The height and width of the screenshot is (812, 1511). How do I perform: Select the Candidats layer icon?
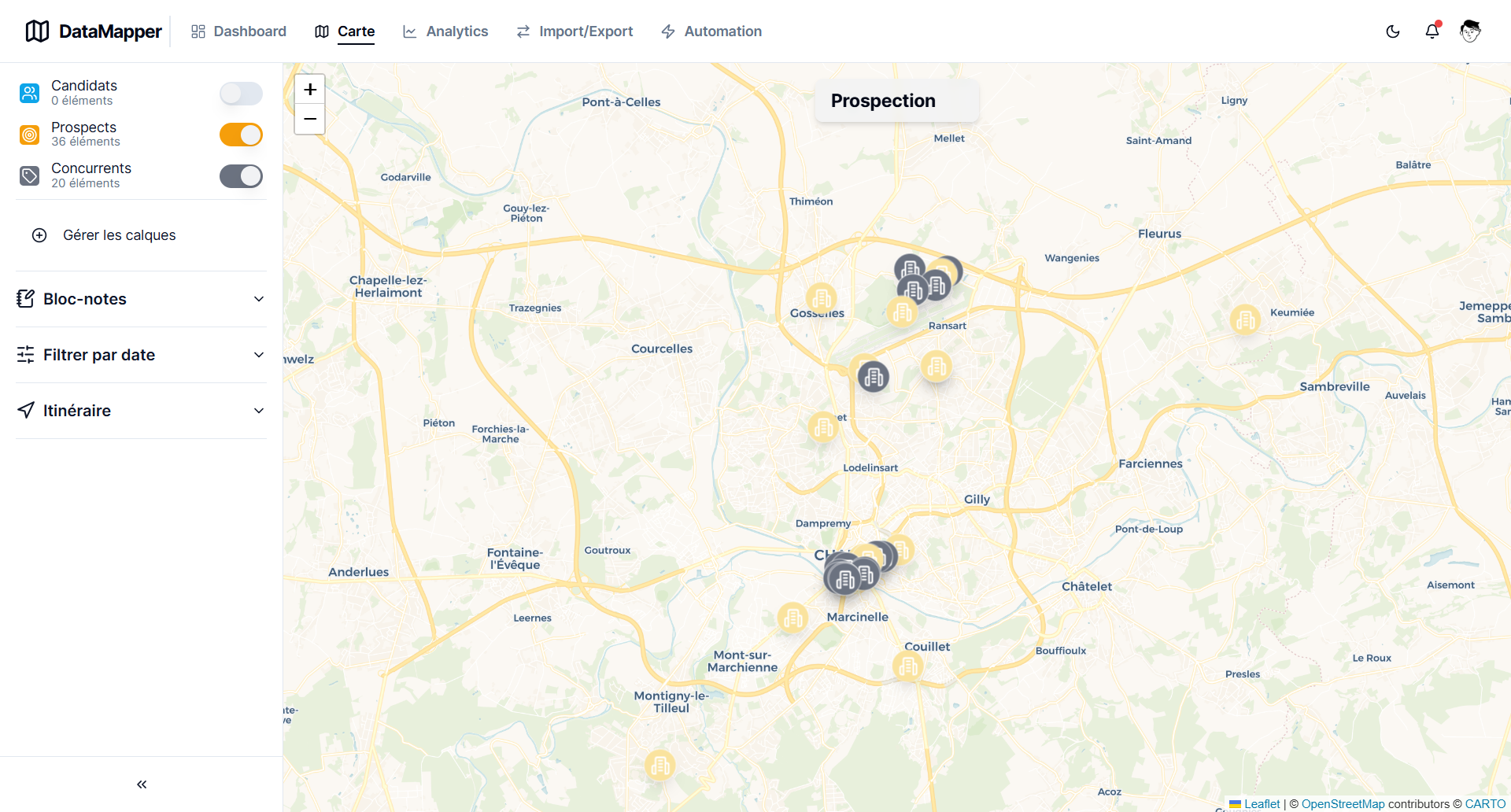click(x=29, y=92)
